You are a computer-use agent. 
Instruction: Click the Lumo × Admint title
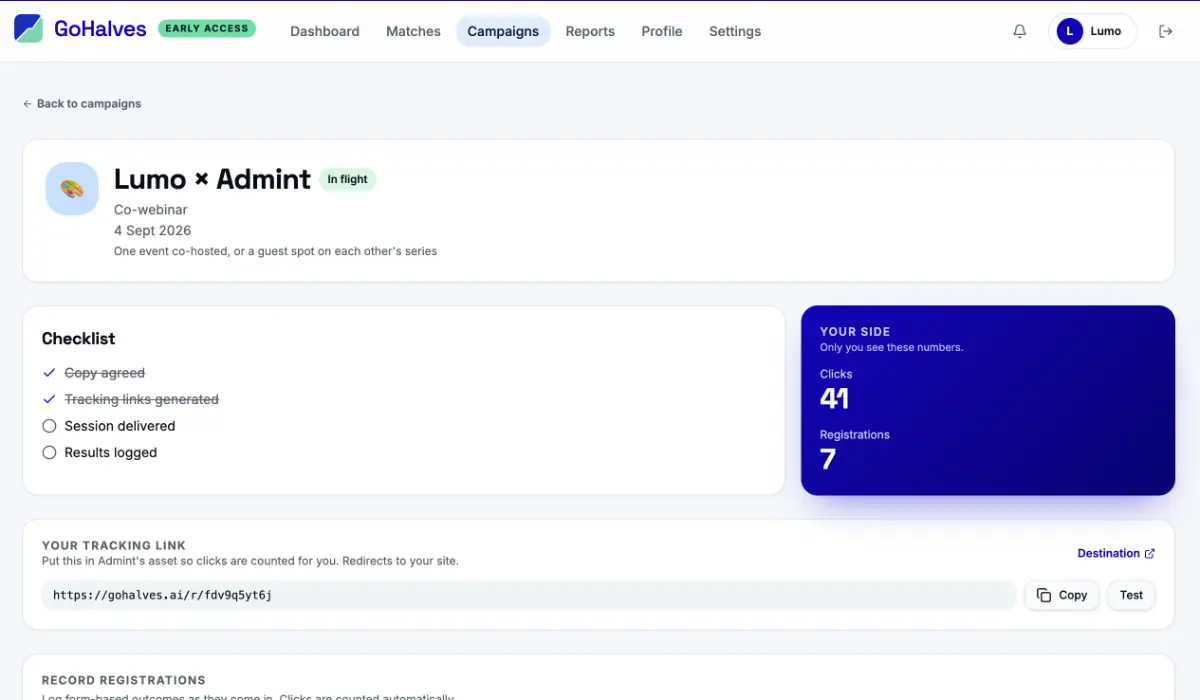tap(213, 179)
